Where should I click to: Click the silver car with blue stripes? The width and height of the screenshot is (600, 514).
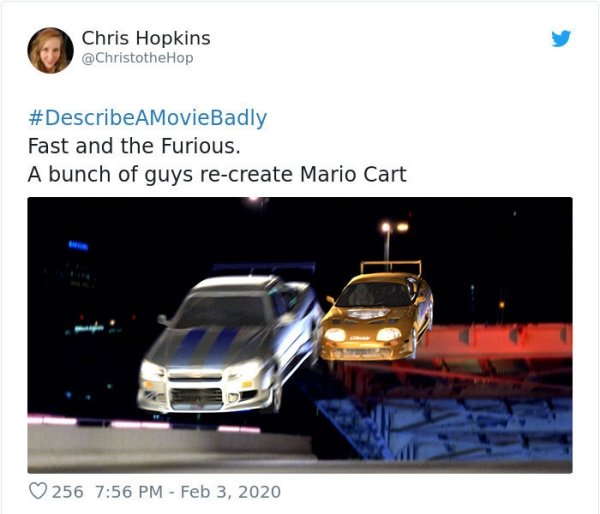click(x=230, y=344)
